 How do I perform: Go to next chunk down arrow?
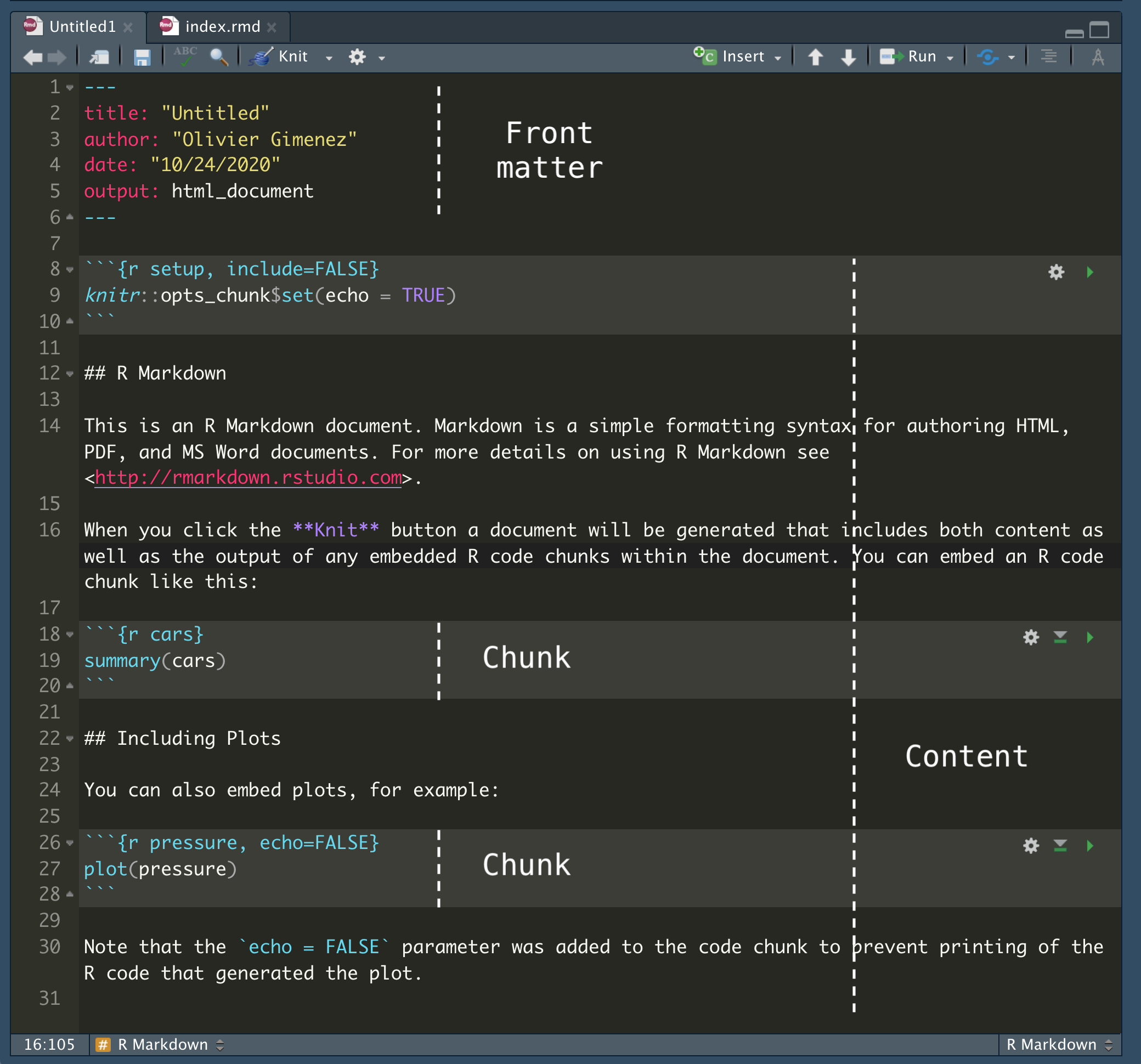[x=848, y=57]
